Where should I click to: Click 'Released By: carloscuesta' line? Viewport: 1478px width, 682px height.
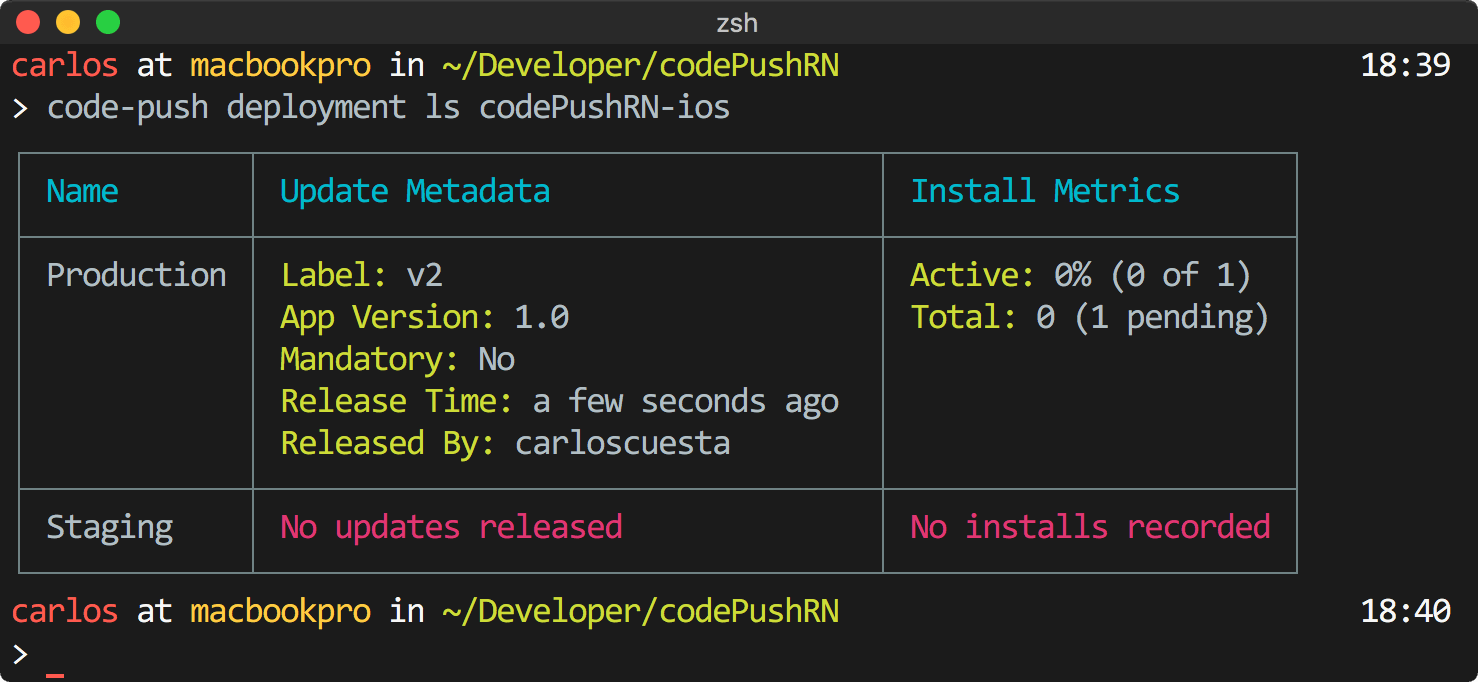tap(505, 443)
